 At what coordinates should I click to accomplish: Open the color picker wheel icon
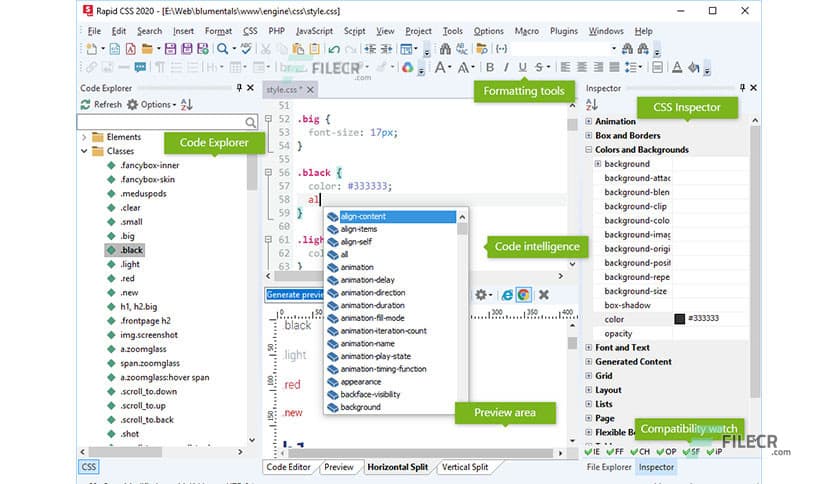pos(408,67)
